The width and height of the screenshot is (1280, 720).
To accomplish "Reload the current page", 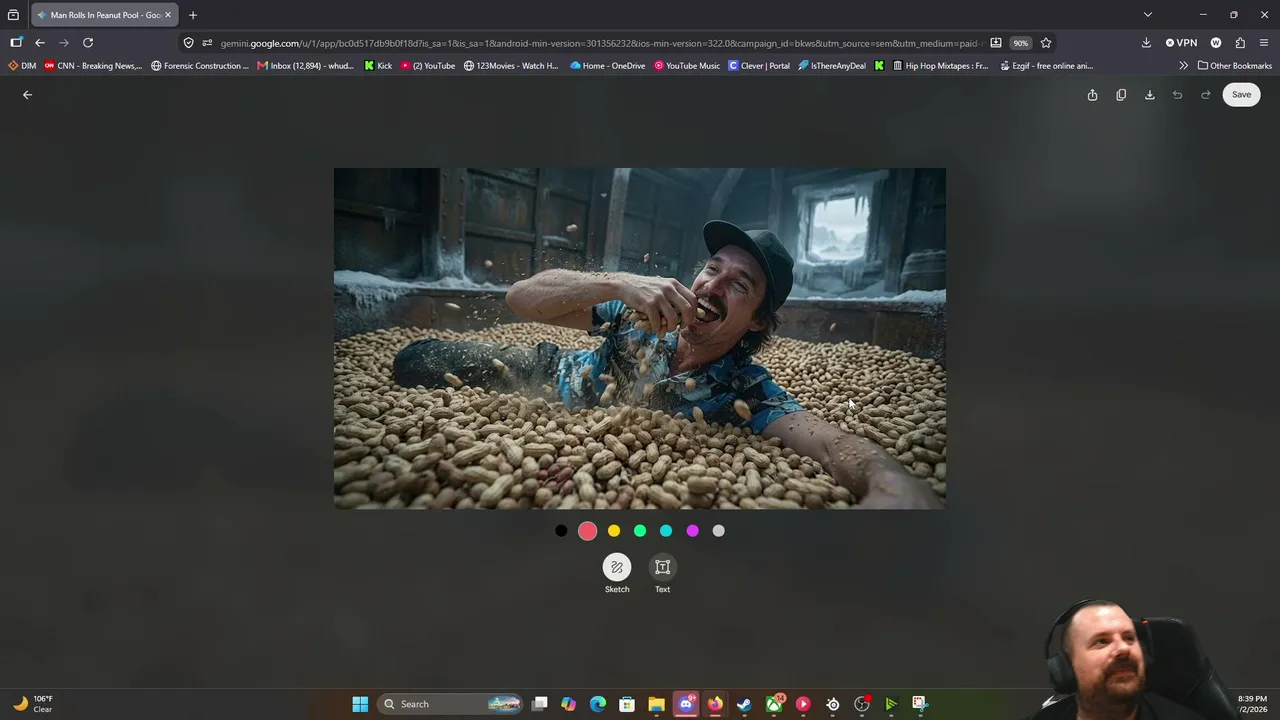I will click(x=88, y=43).
